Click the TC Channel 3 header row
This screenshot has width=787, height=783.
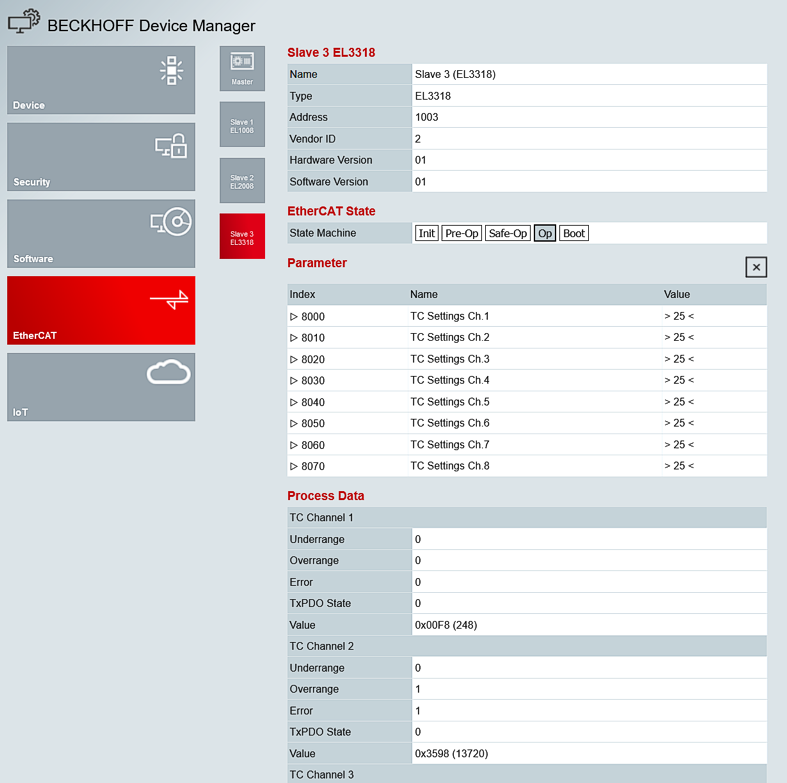[527, 774]
